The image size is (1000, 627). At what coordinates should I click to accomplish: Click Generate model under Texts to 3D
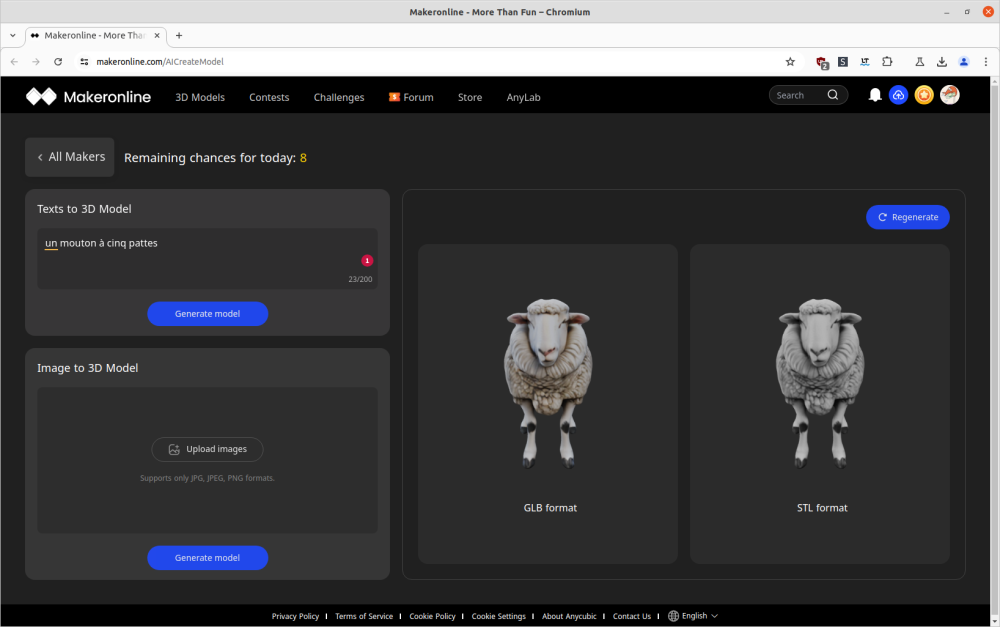pos(207,314)
